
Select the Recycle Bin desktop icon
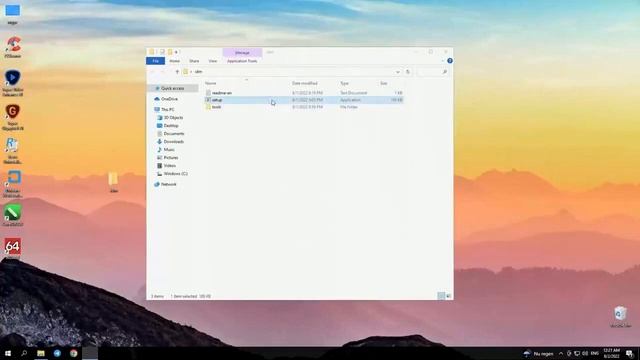(620, 317)
